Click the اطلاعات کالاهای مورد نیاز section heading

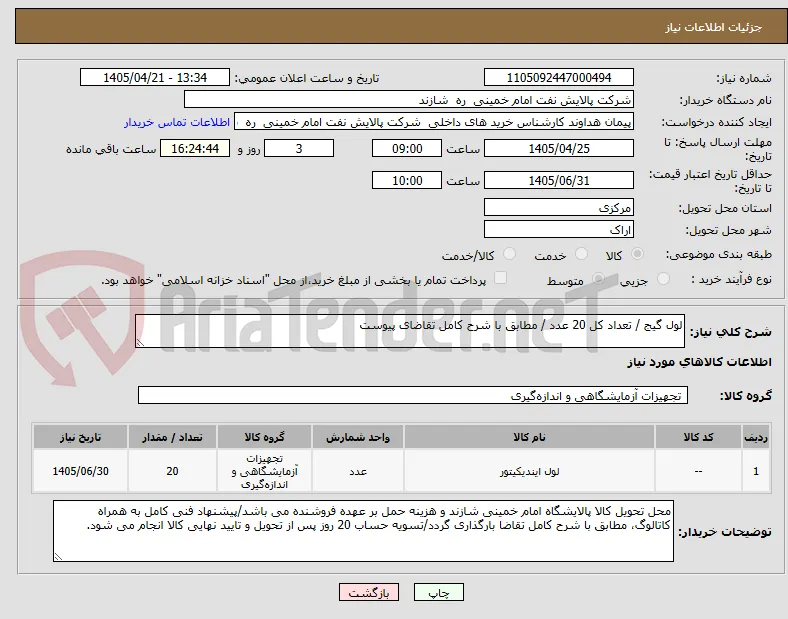tap(699, 362)
